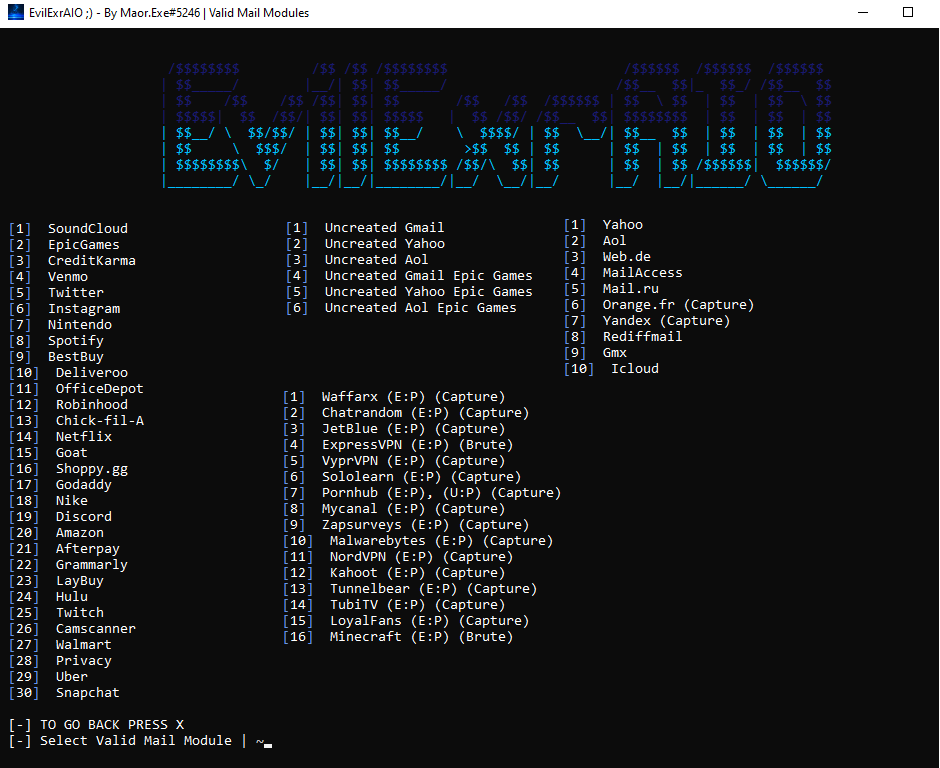940x768 pixels.
Task: Click the Snapchat entry at list bottom
Action: coord(87,692)
